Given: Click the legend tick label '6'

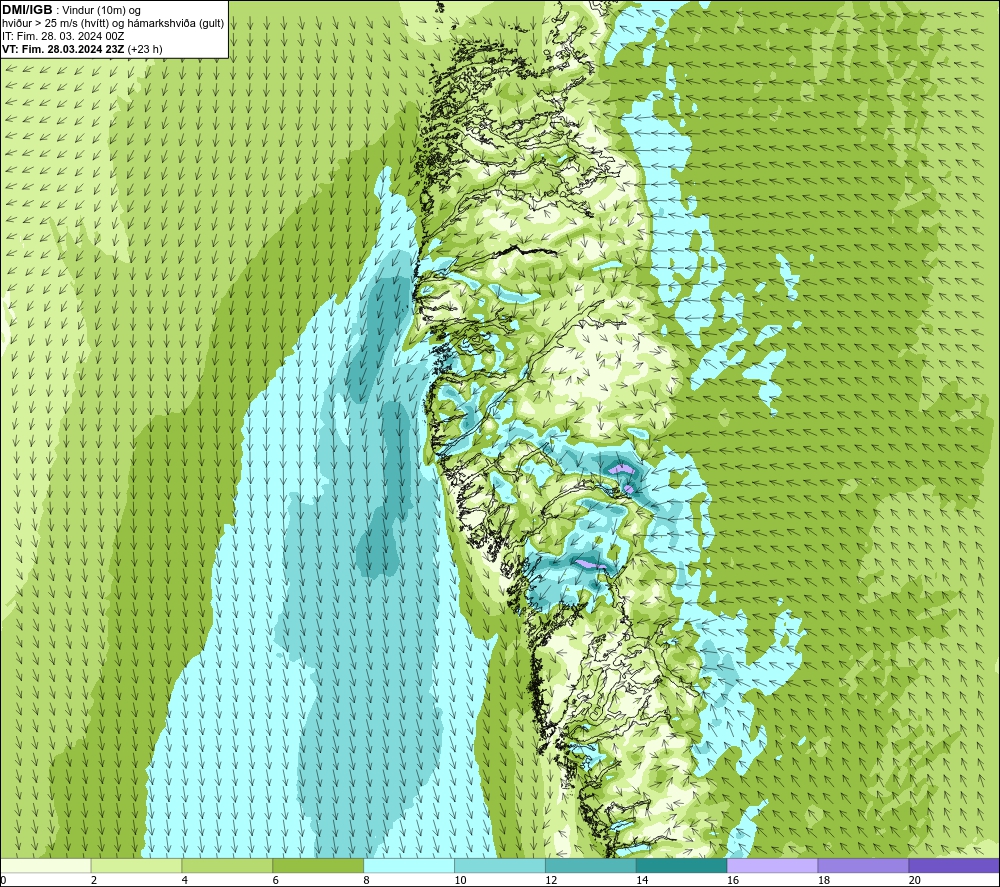Looking at the screenshot, I should [276, 881].
